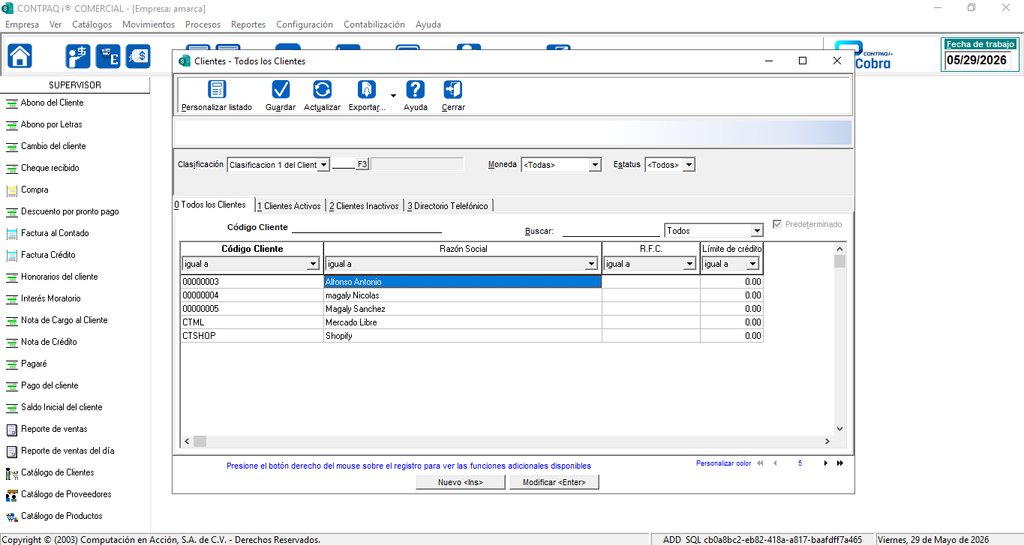Click vertical scrollbar thumb in client list
The image size is (1024, 545).
coord(840,261)
